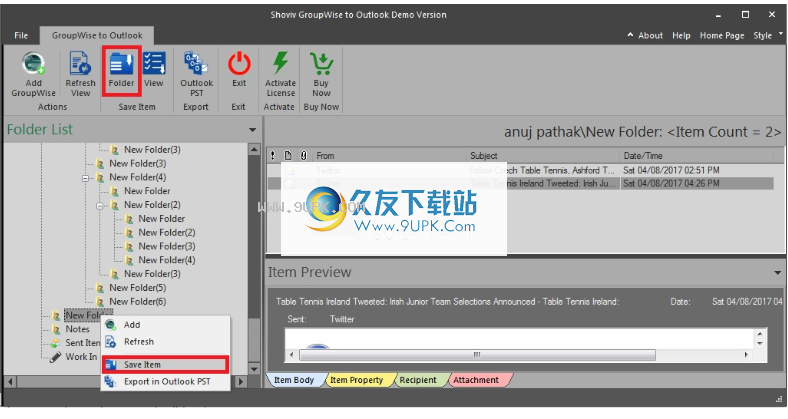Click the Work In Progress pencil icon
This screenshot has height=419, width=788.
click(55, 357)
